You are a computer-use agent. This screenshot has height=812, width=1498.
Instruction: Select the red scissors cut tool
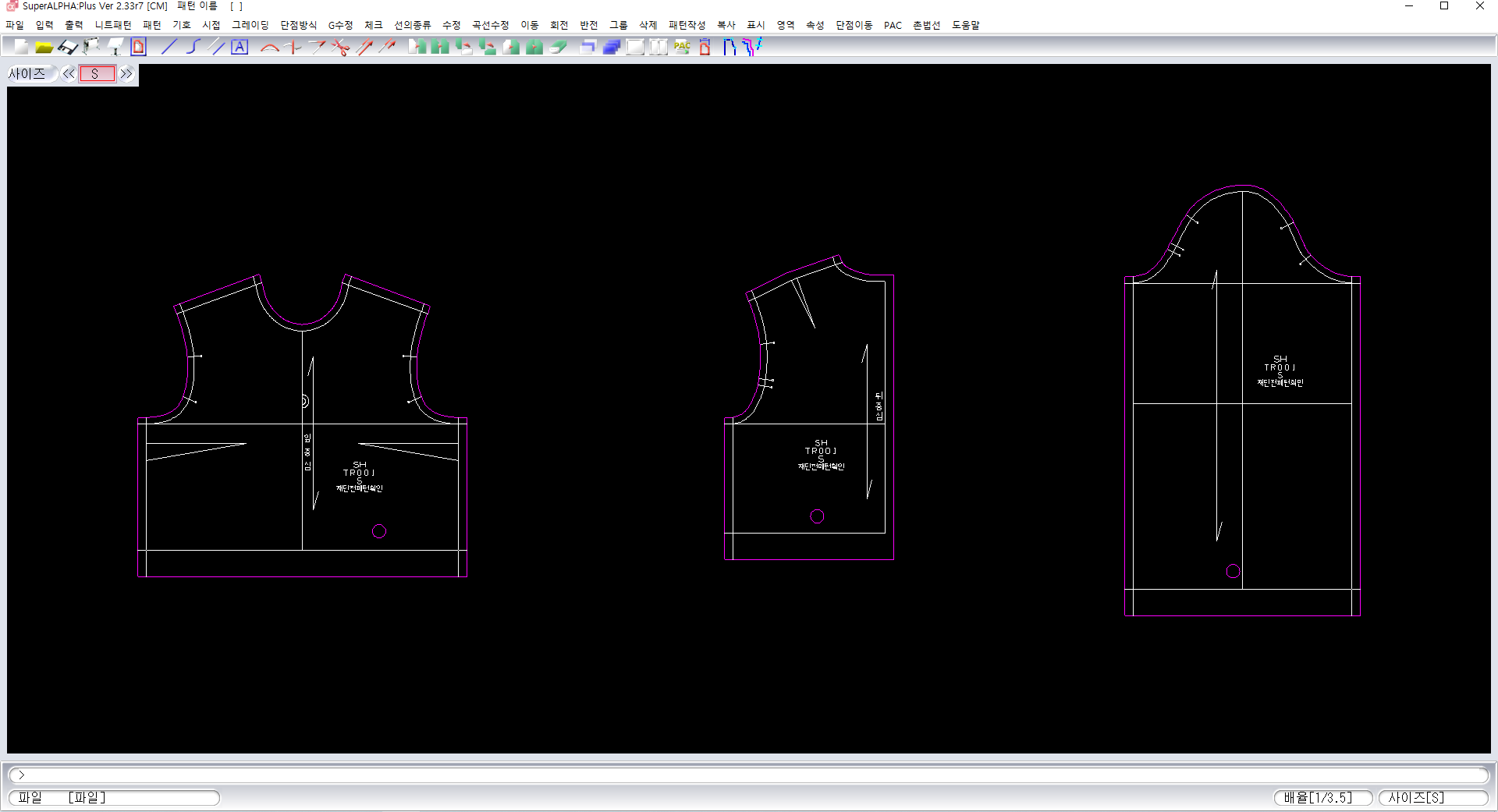[340, 47]
